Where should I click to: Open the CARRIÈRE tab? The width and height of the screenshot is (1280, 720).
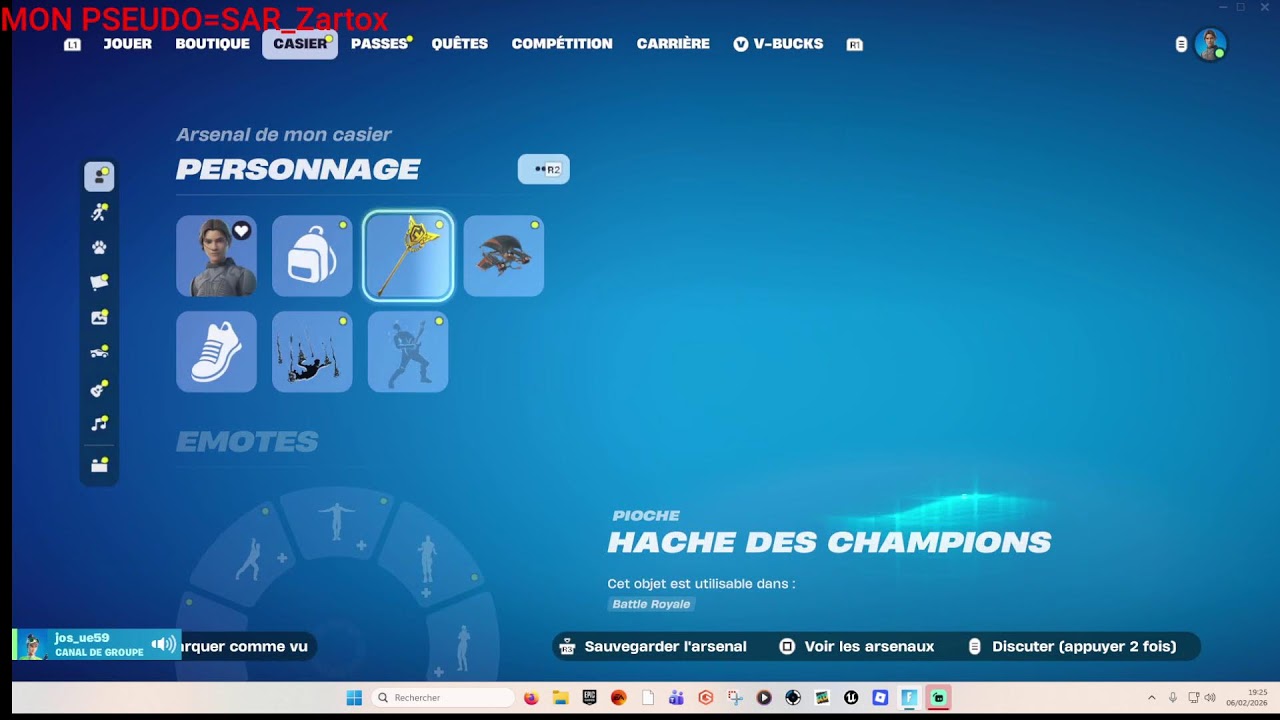673,44
